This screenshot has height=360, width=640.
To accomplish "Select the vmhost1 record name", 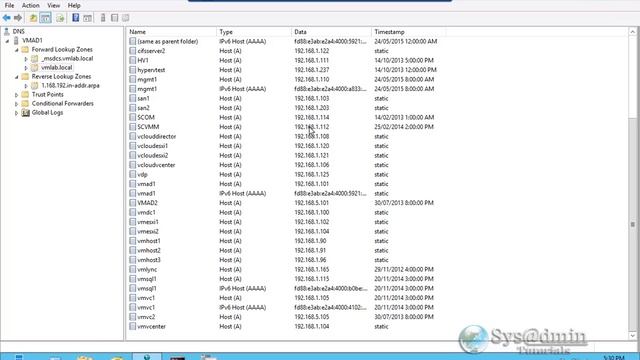I will [x=149, y=241].
